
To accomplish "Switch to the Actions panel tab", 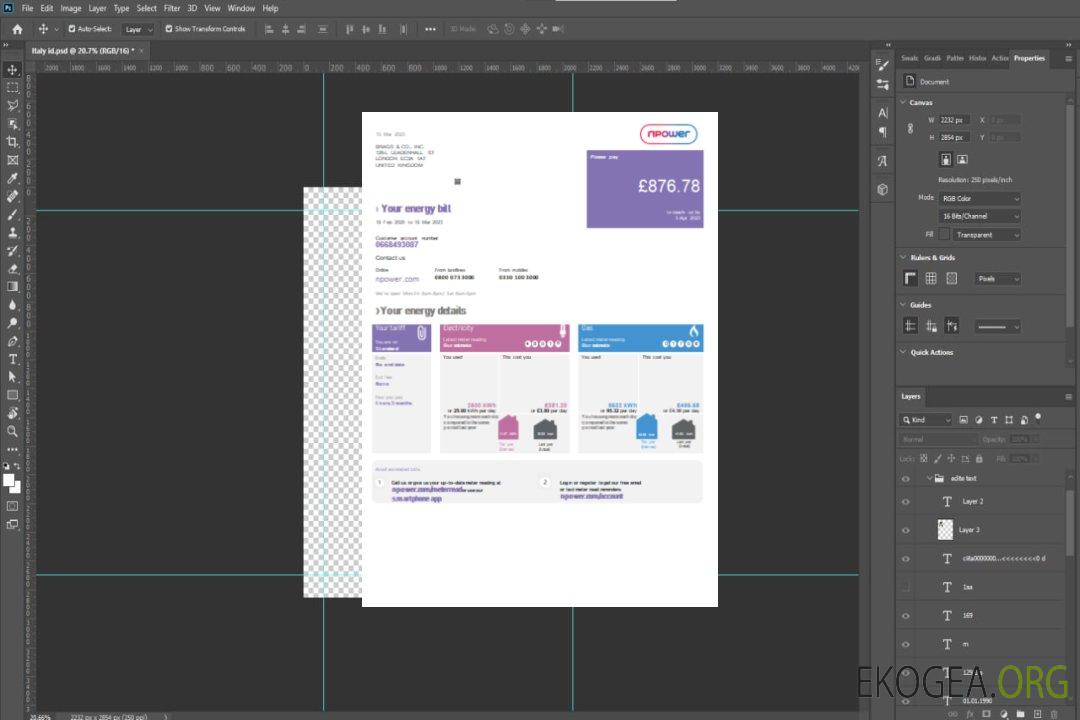I will (1000, 58).
